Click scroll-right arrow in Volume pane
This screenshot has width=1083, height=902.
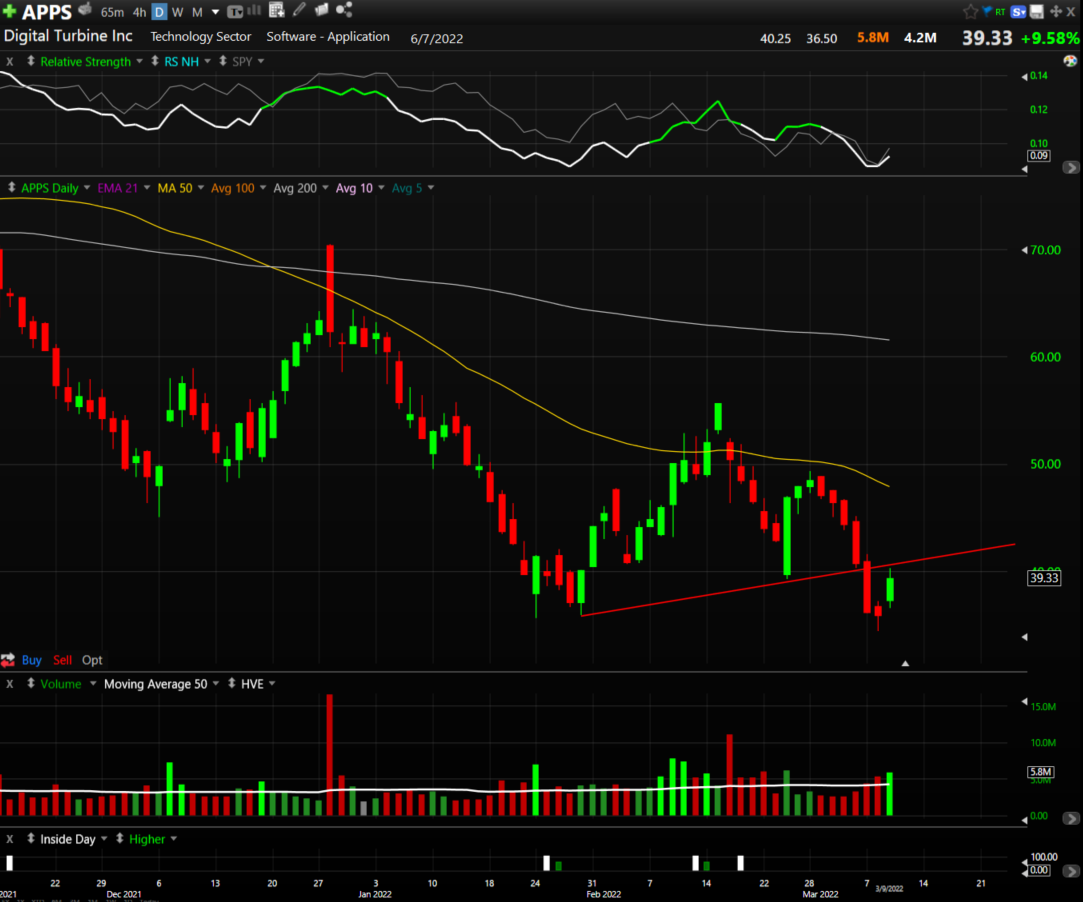[x=1071, y=818]
